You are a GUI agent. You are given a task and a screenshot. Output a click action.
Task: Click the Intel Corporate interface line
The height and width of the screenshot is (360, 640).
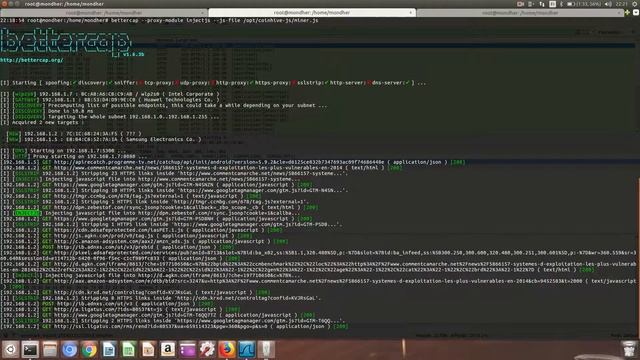tap(110, 93)
